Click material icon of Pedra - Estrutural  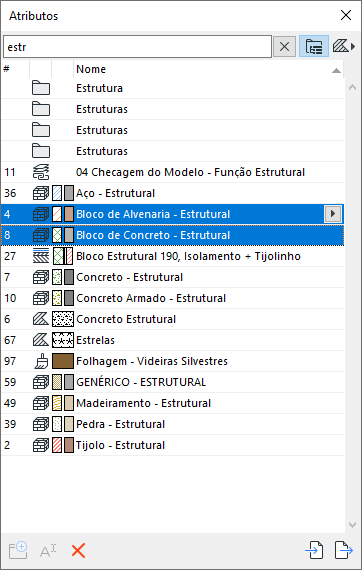coord(41,424)
